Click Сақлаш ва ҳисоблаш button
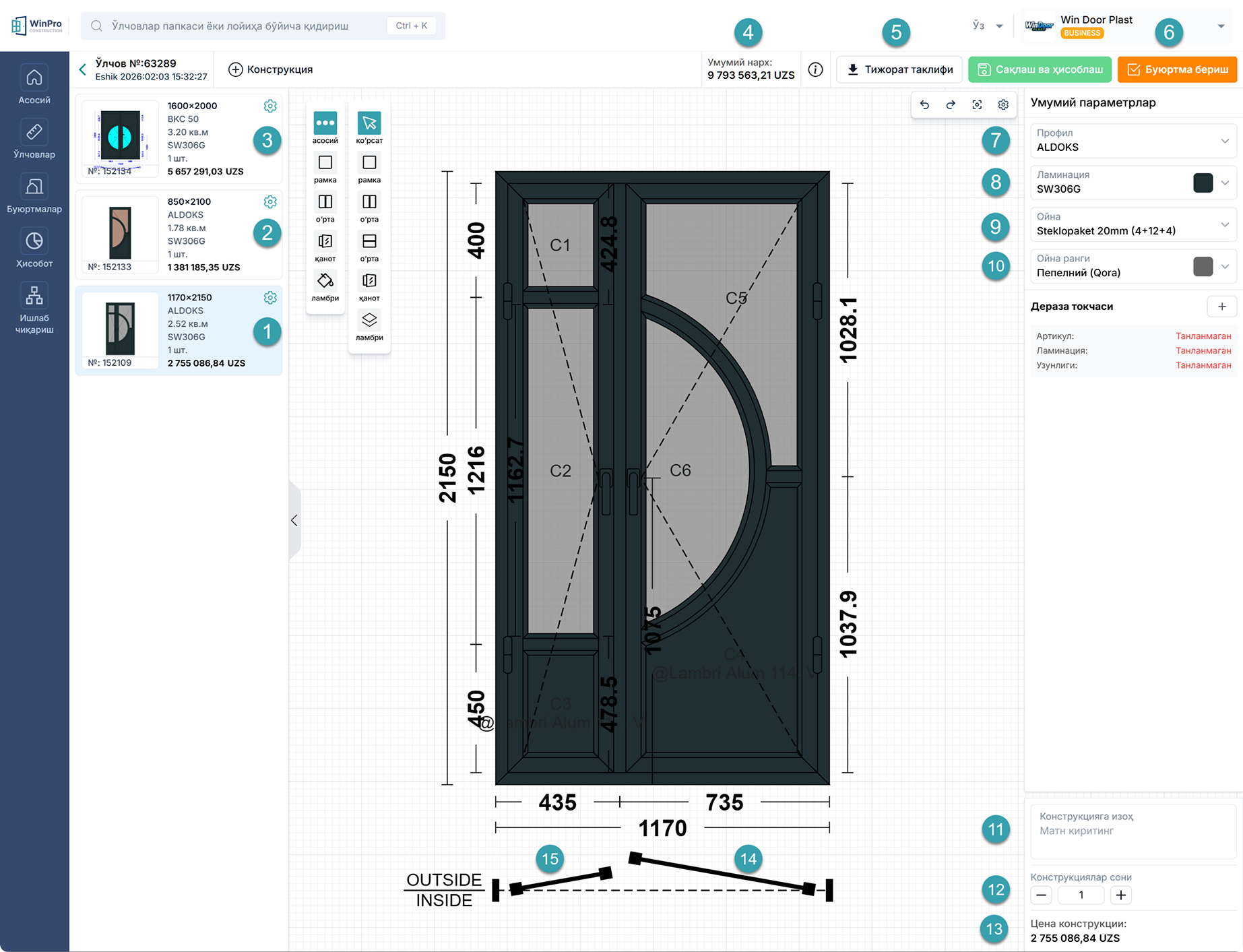The width and height of the screenshot is (1243, 952). point(1040,69)
